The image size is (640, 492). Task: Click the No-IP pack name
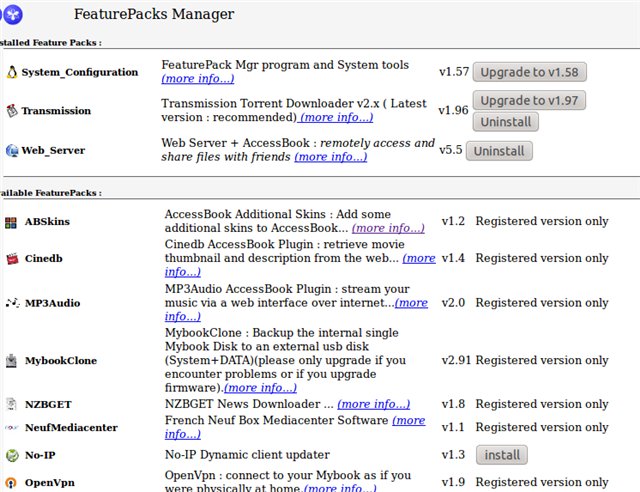[x=40, y=455]
